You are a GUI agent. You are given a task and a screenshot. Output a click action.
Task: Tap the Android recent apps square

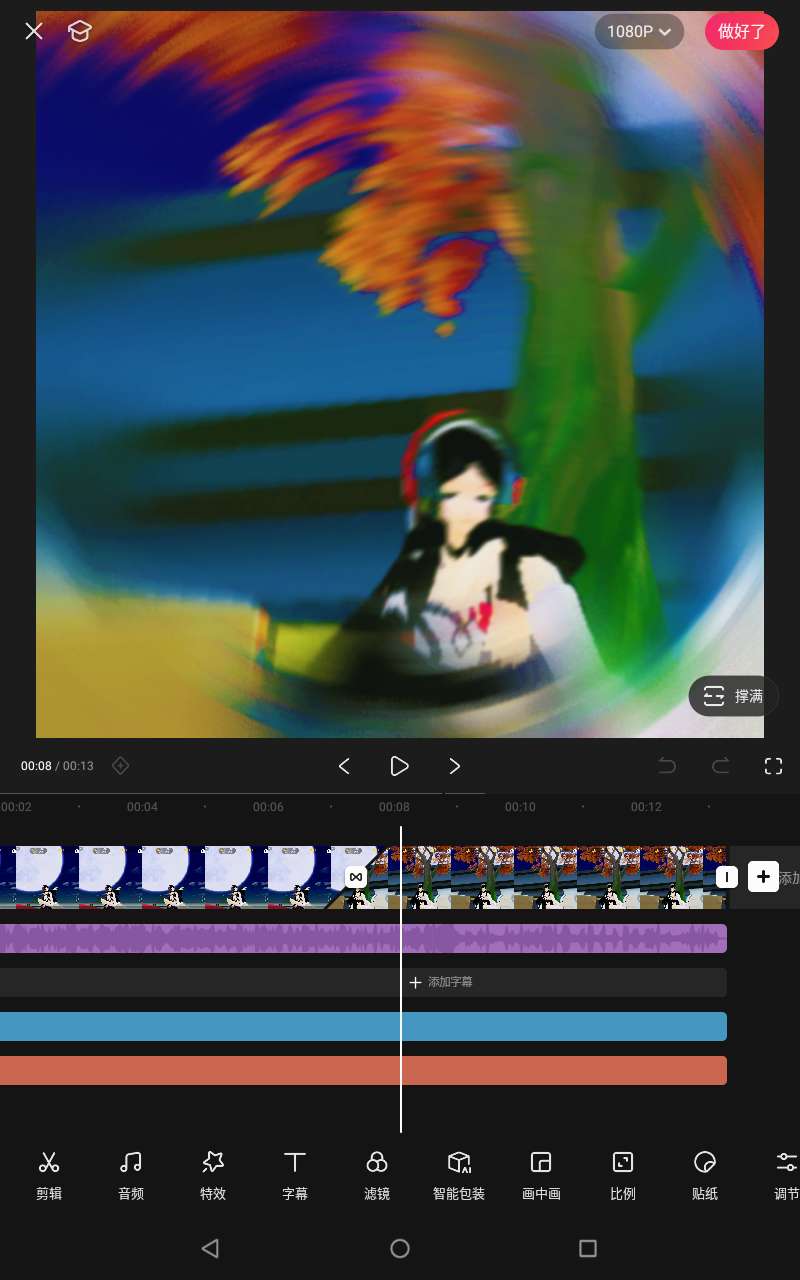588,1248
